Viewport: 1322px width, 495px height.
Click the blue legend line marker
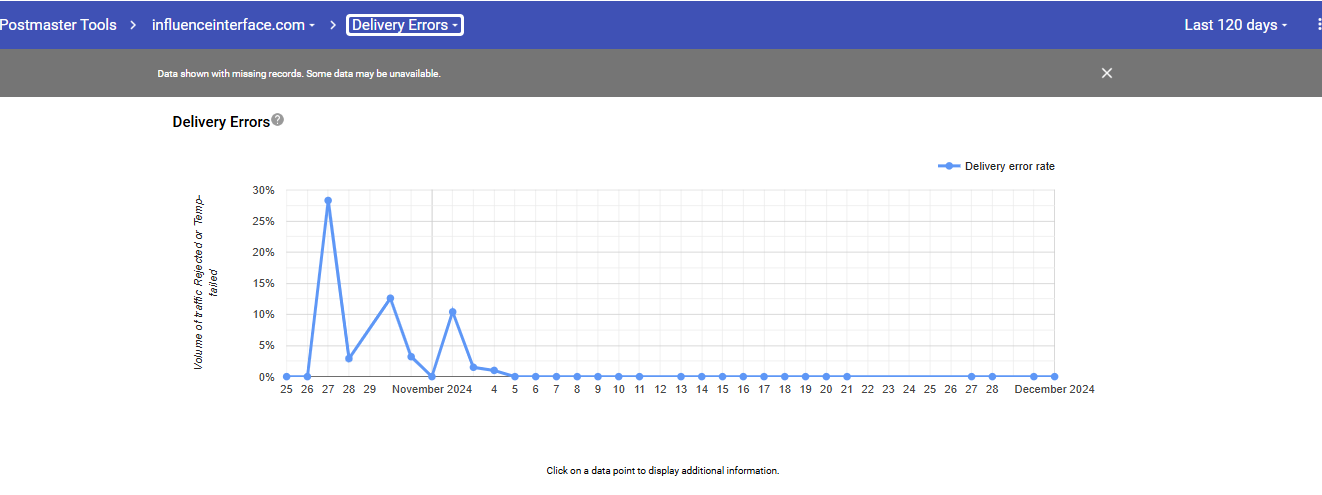(x=949, y=166)
